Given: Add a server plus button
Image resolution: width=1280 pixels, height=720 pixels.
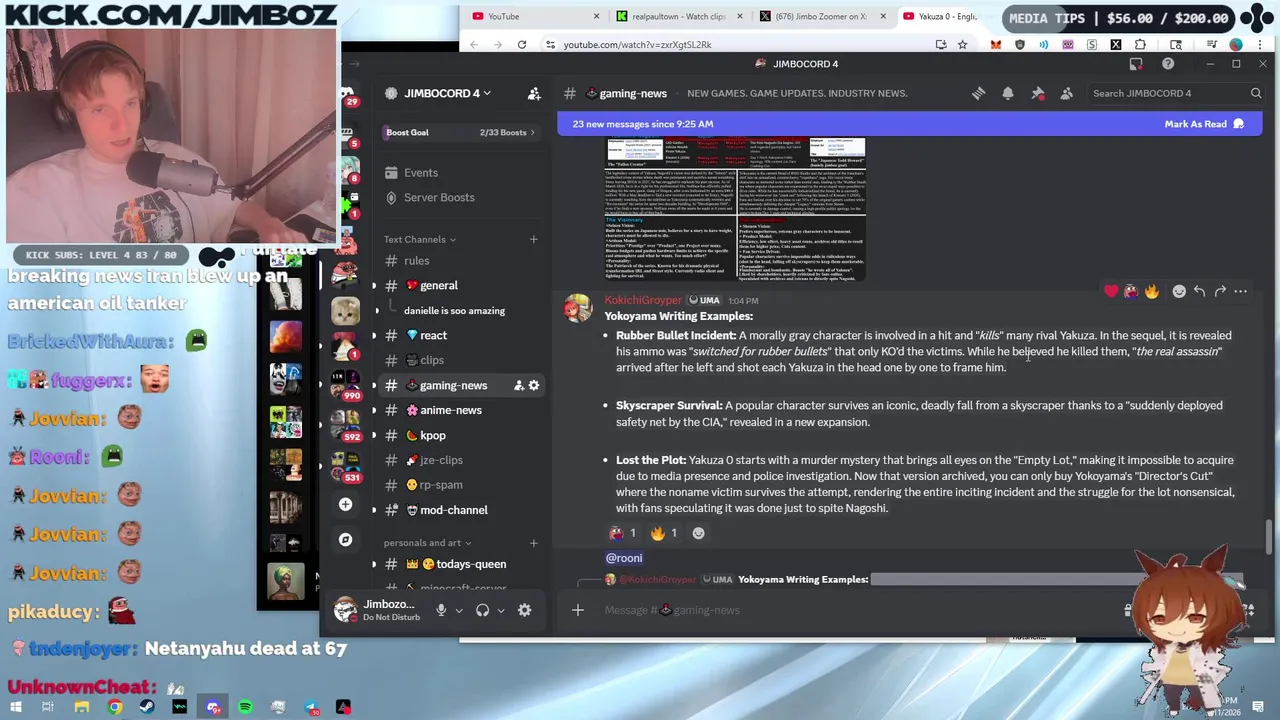Looking at the screenshot, I should (x=345, y=504).
